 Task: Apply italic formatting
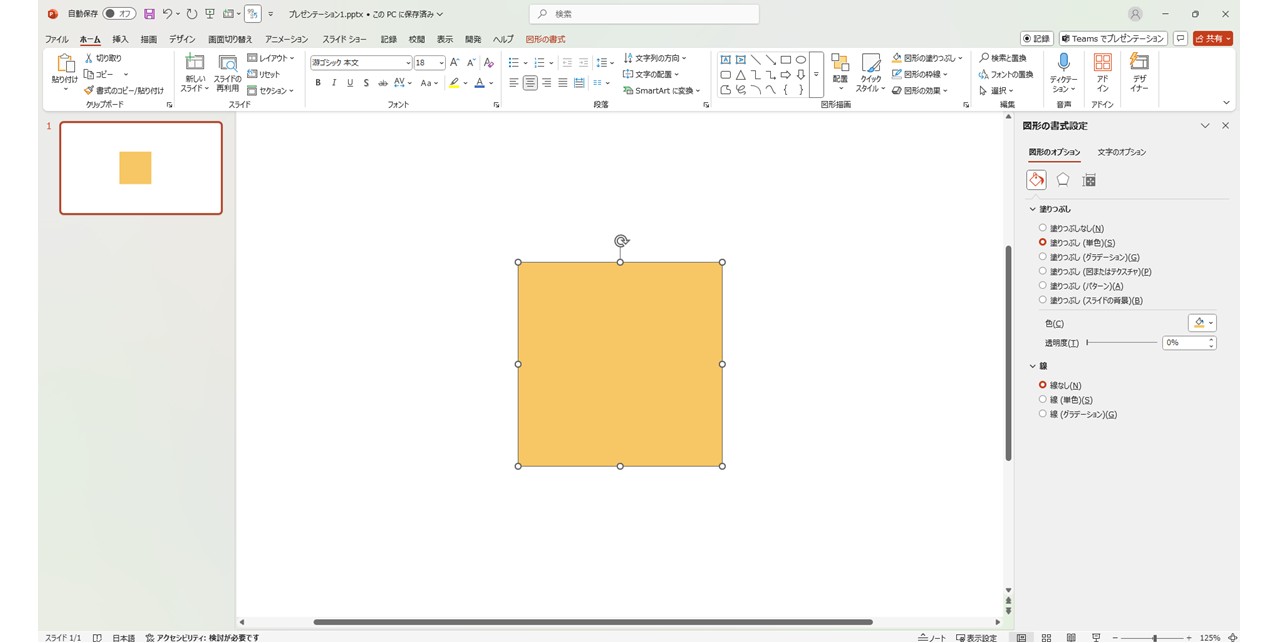point(334,83)
